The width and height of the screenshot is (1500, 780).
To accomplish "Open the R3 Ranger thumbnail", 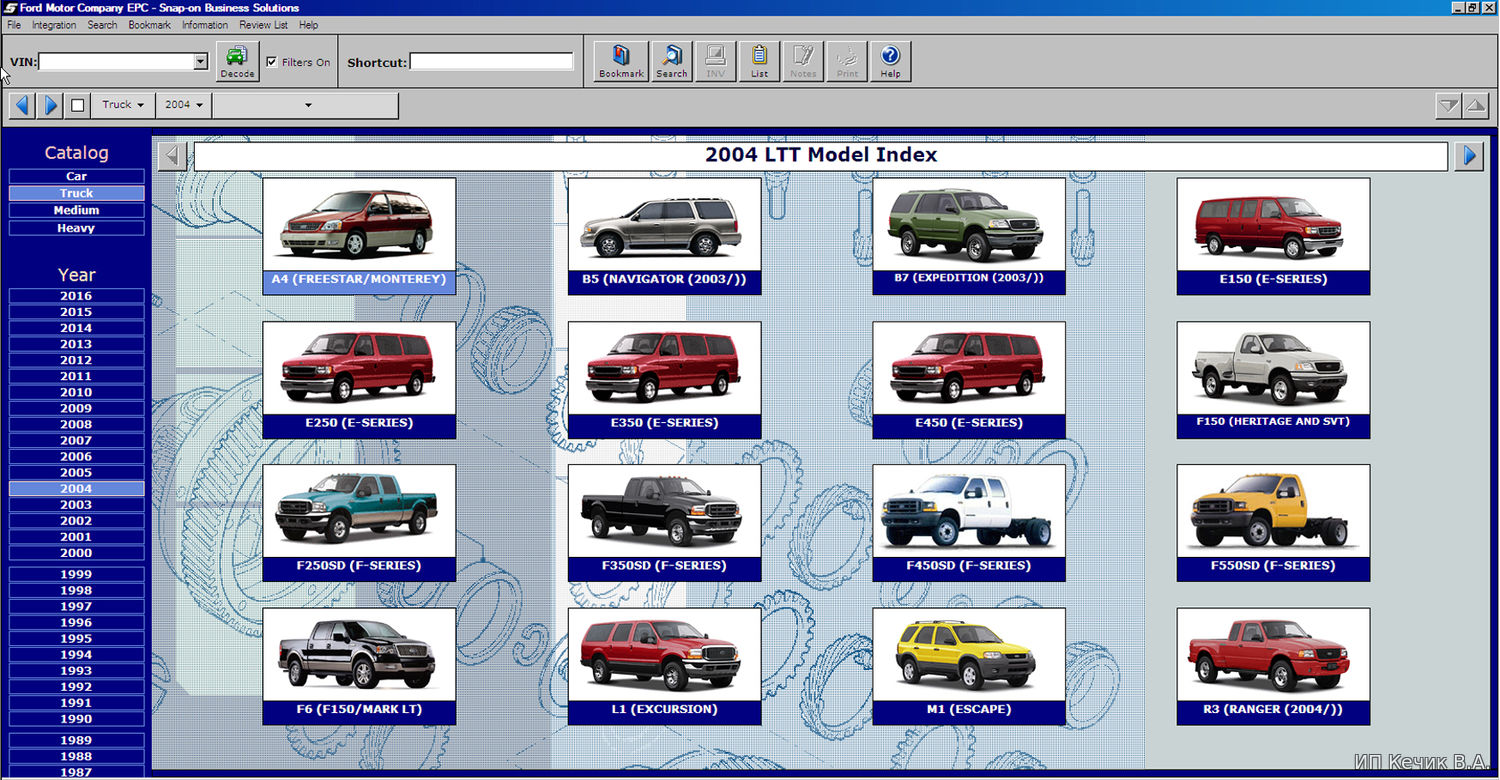I will tap(1273, 666).
